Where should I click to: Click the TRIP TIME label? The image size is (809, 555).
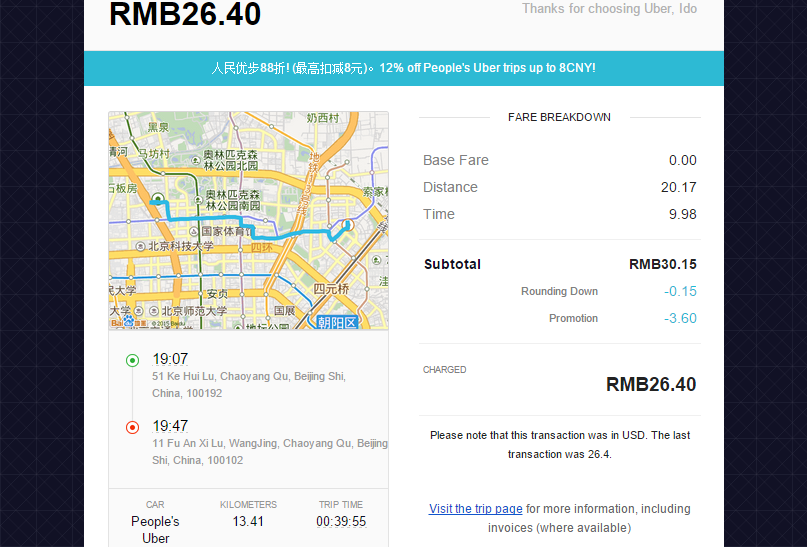coord(341,504)
